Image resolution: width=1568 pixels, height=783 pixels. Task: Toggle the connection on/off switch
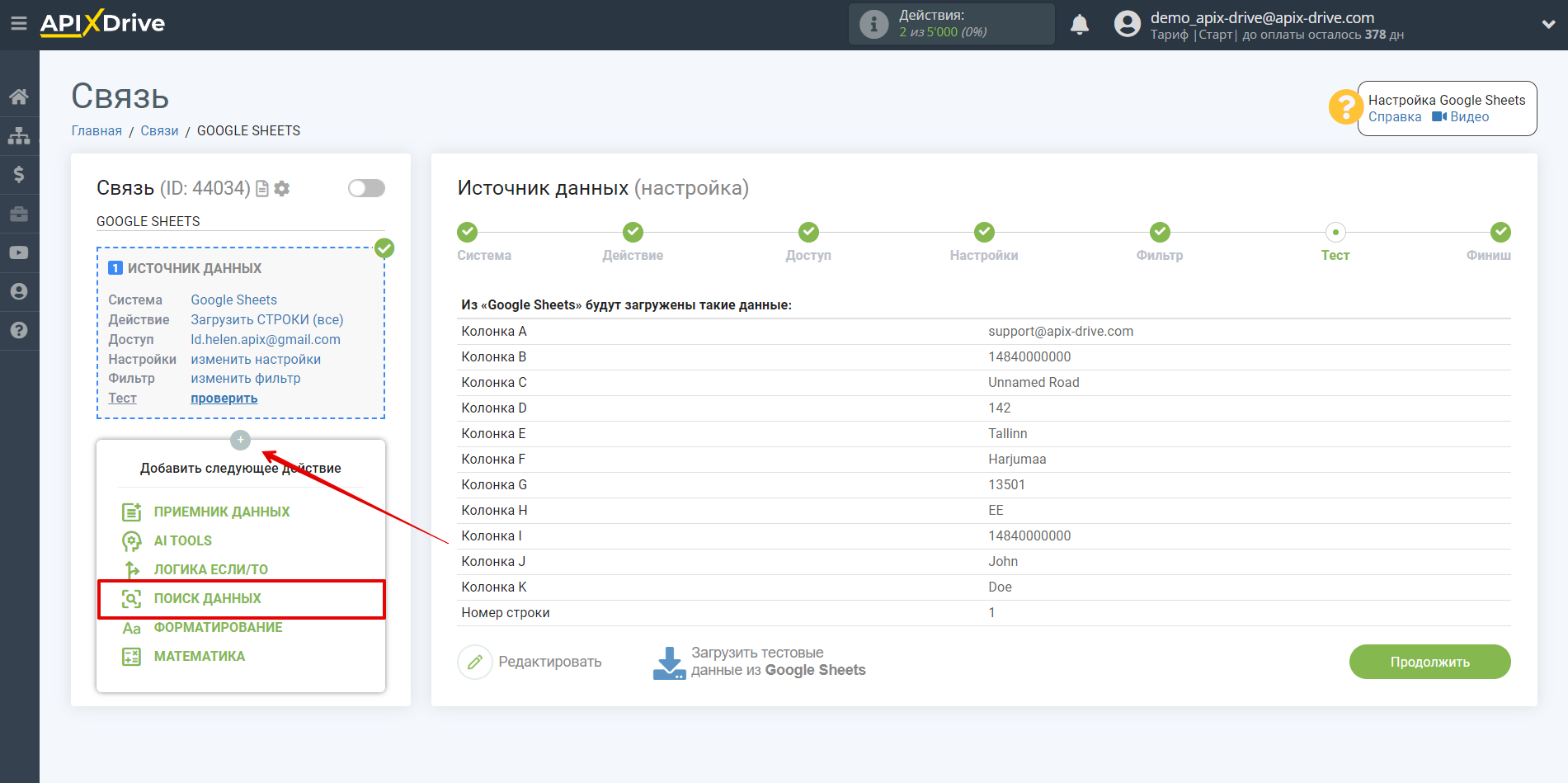click(366, 188)
